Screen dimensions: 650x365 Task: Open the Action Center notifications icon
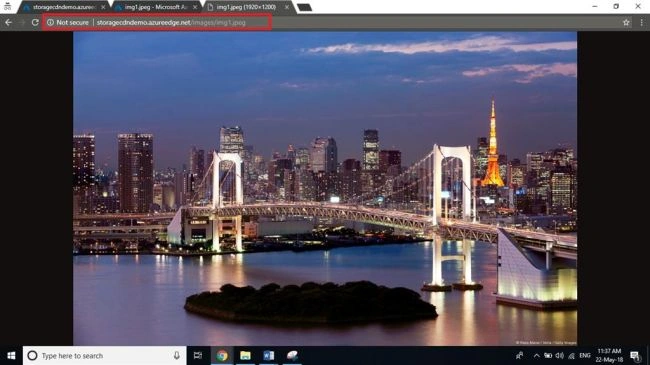(635, 355)
